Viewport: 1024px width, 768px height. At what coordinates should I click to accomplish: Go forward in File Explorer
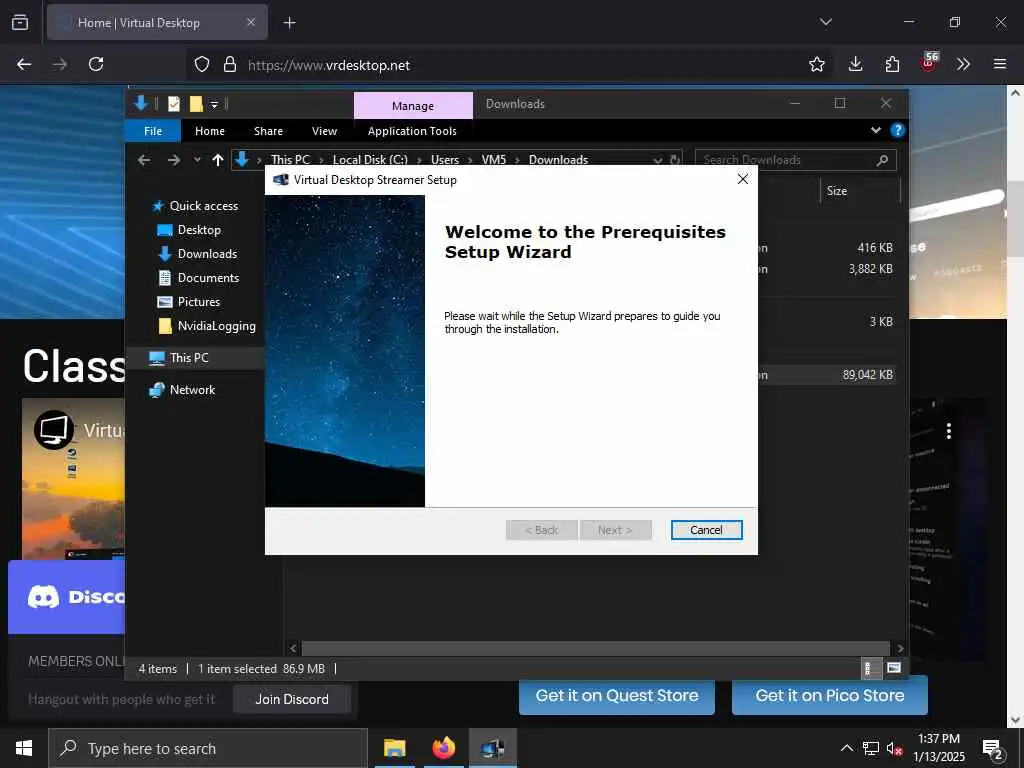(174, 160)
